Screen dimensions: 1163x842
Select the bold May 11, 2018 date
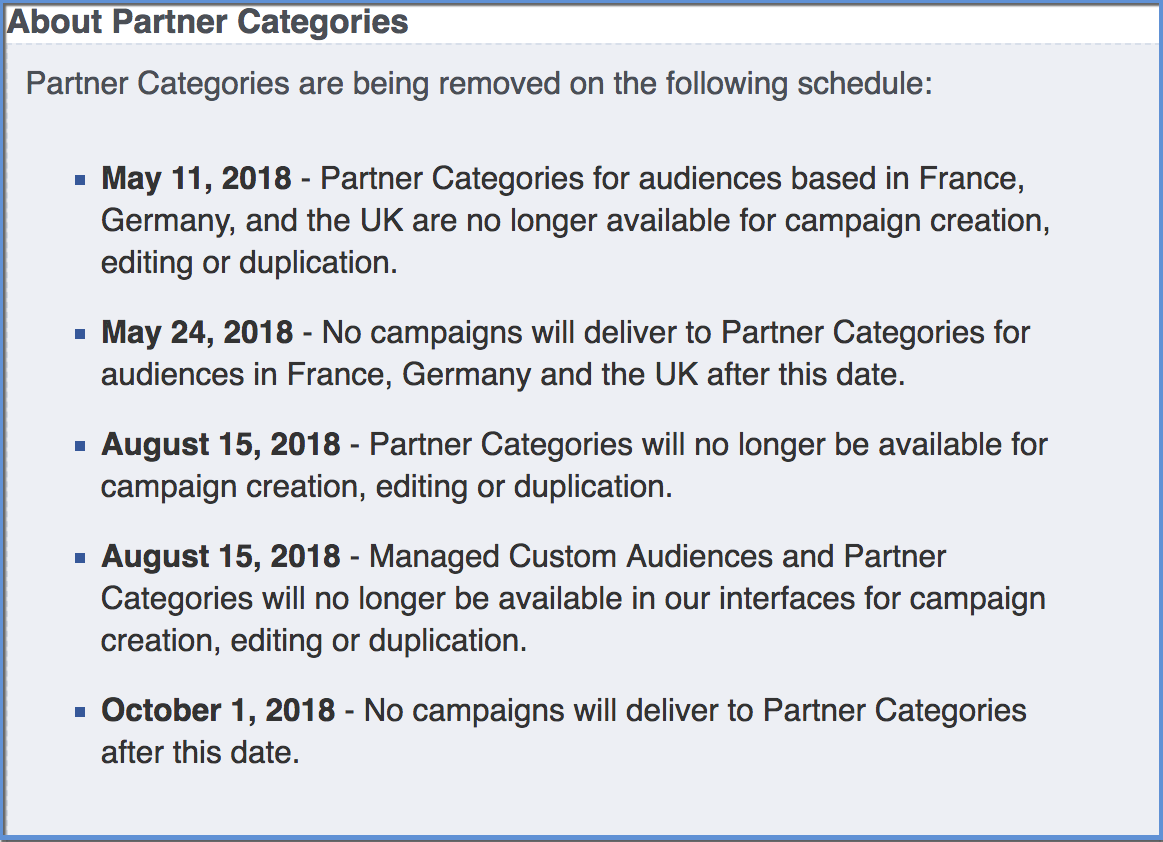[x=197, y=179]
